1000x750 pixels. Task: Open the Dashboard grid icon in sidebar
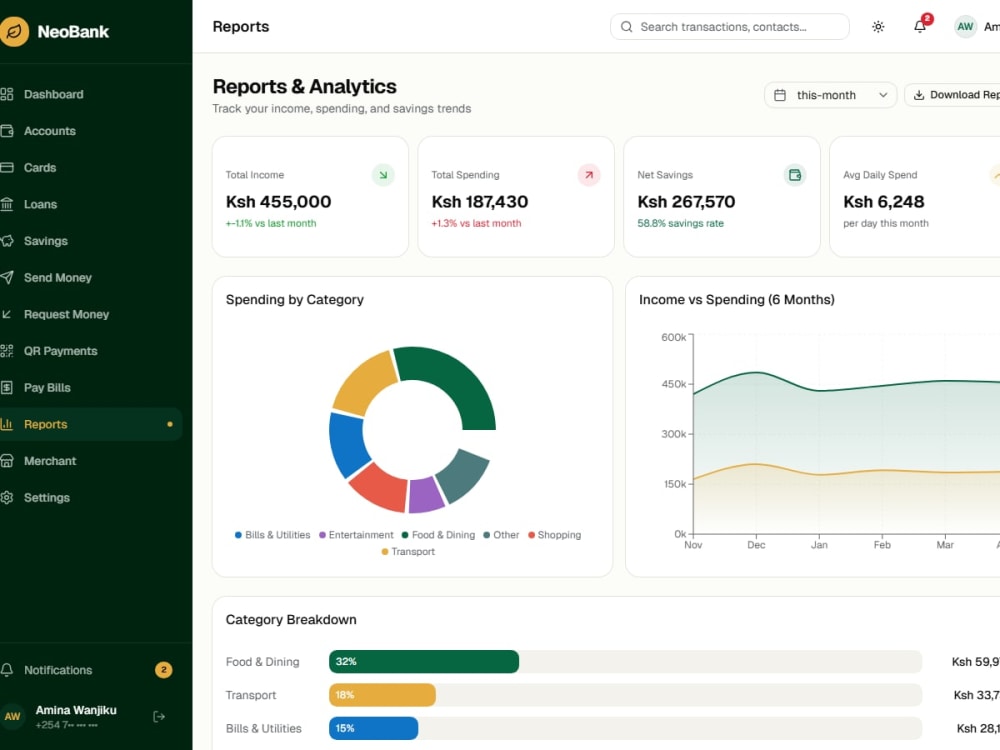[x=6, y=94]
